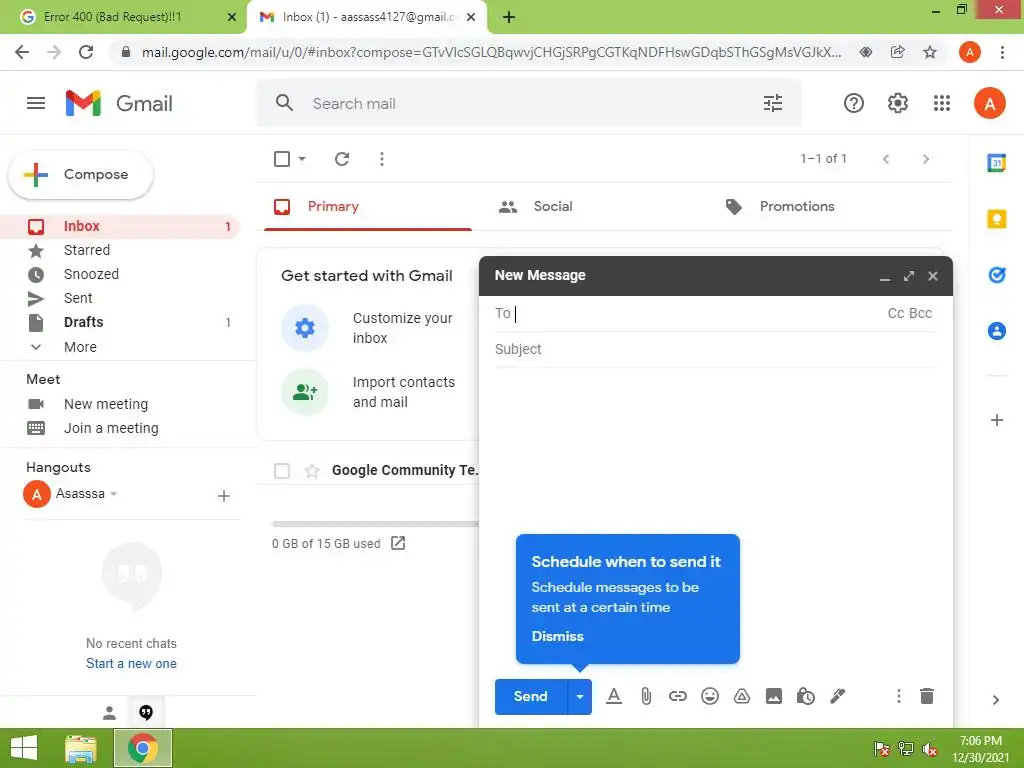Insert link in new message
Image resolution: width=1024 pixels, height=768 pixels.
pos(678,696)
